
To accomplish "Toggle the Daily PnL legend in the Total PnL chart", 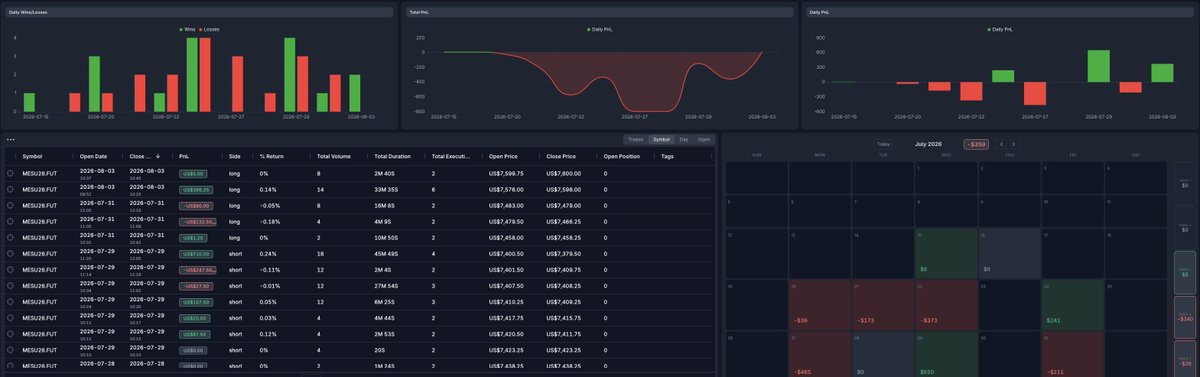I will pyautogui.click(x=601, y=29).
